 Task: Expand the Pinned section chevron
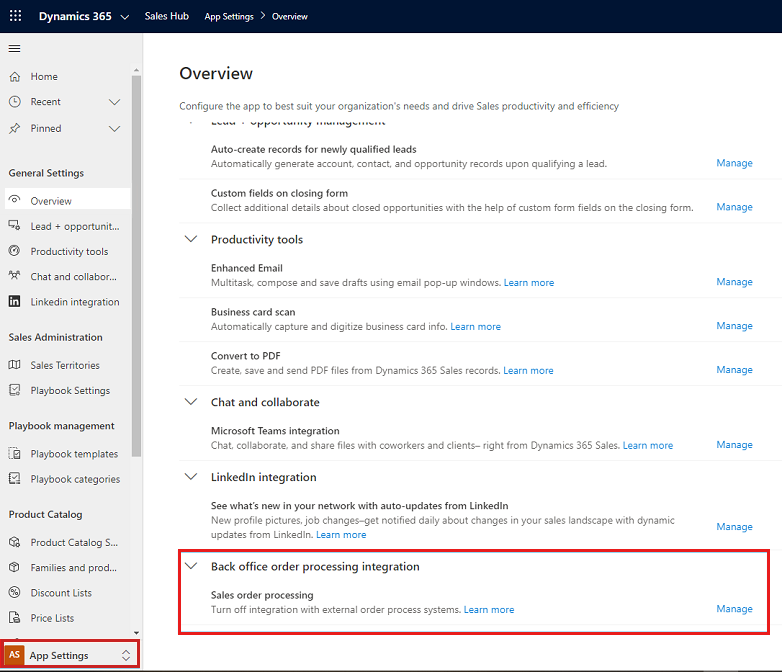coord(115,129)
